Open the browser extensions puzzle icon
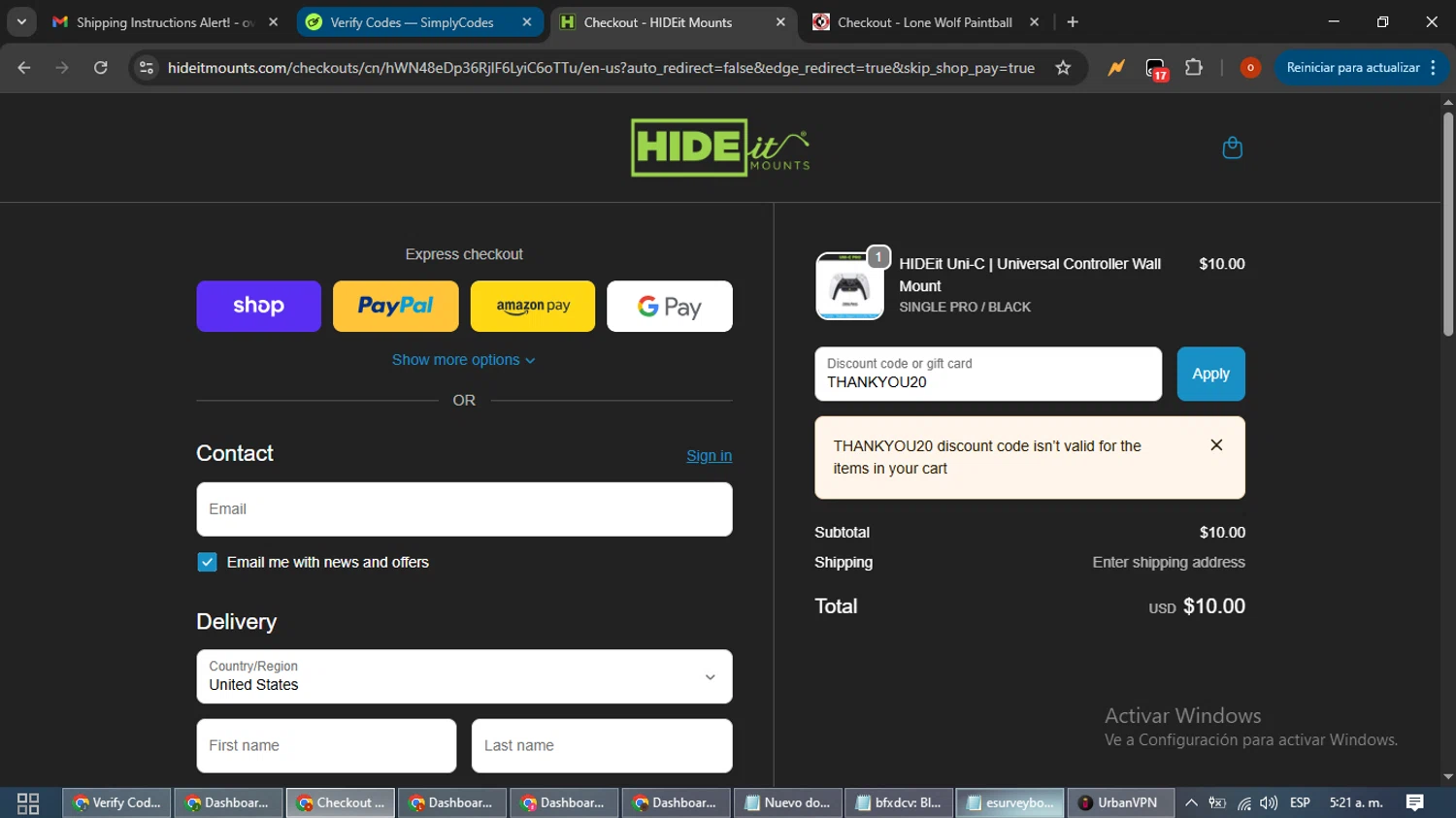 (1194, 68)
